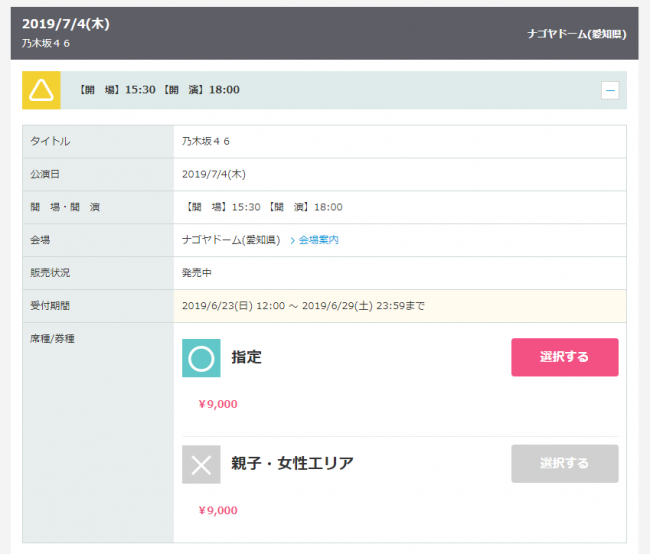Click ナゴヤドーム(愛知県) in the dark header

tap(577, 34)
